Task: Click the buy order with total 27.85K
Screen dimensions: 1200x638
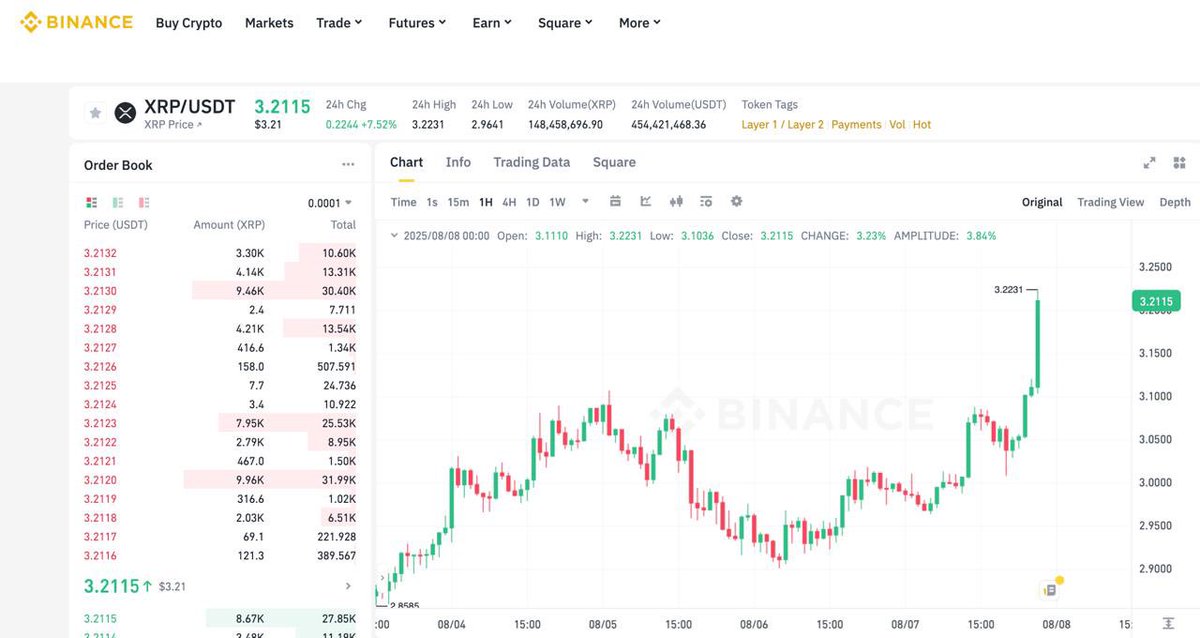Action: pyautogui.click(x=220, y=619)
